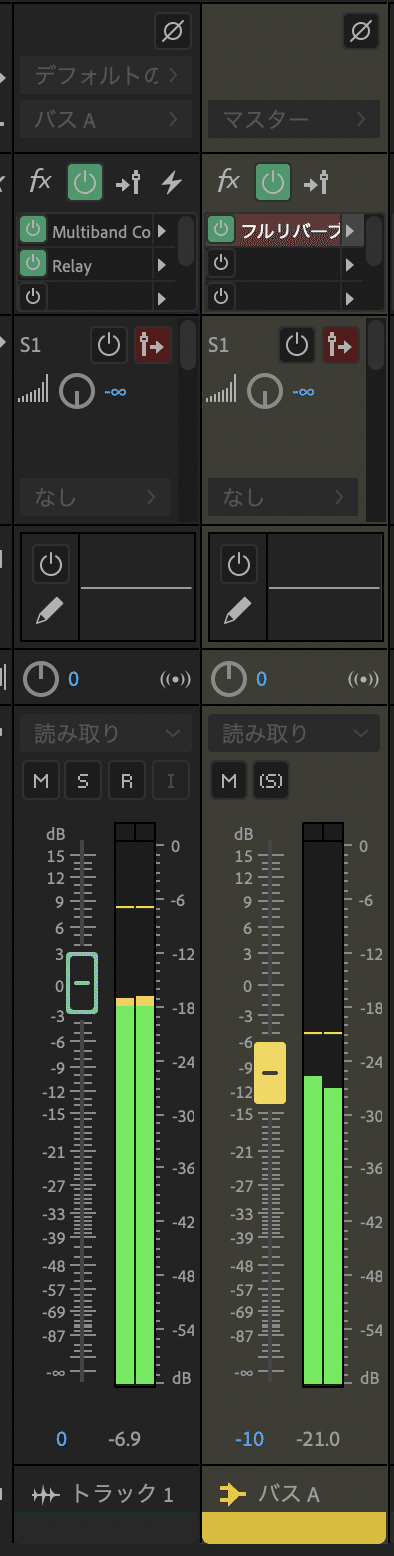Click the peak reading -21.0
Image resolution: width=394 pixels, height=1556 pixels.
pyautogui.click(x=319, y=1439)
